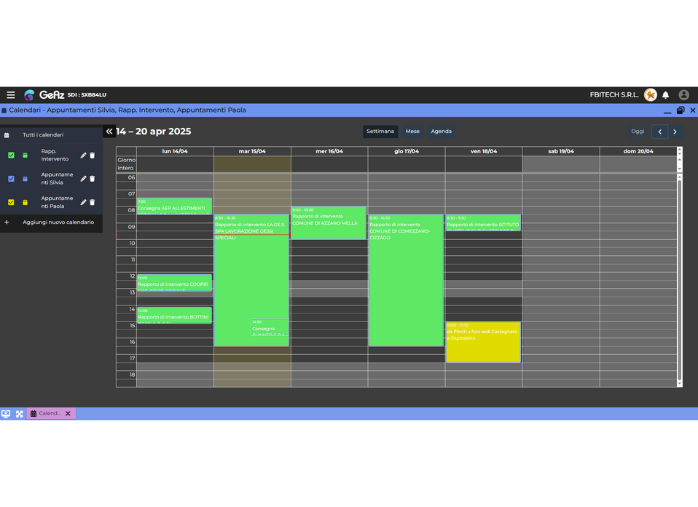Edit the Rapp. Intervento calendar with pencil
Screen dimensions: 698x507
(x=83, y=155)
